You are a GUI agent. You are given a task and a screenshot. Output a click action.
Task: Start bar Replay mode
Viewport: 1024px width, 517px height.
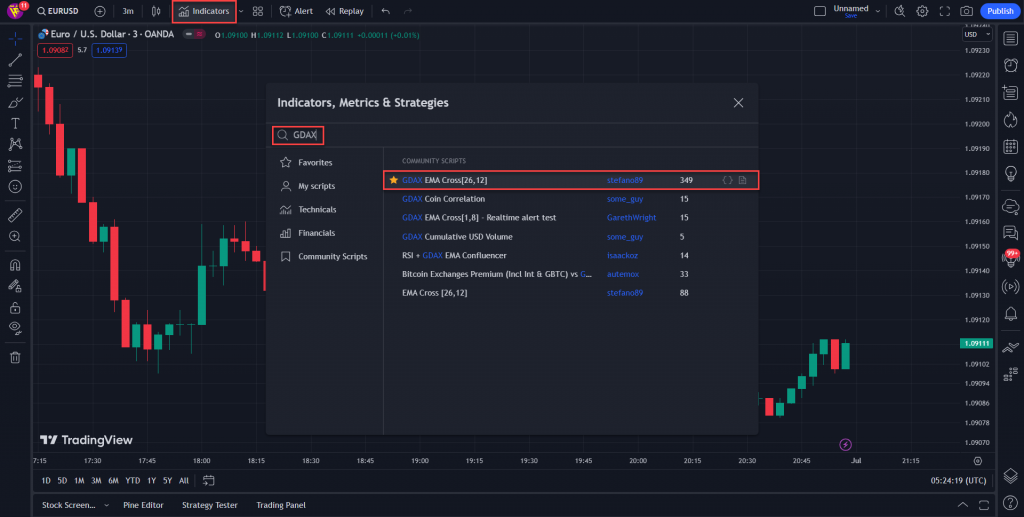(344, 11)
